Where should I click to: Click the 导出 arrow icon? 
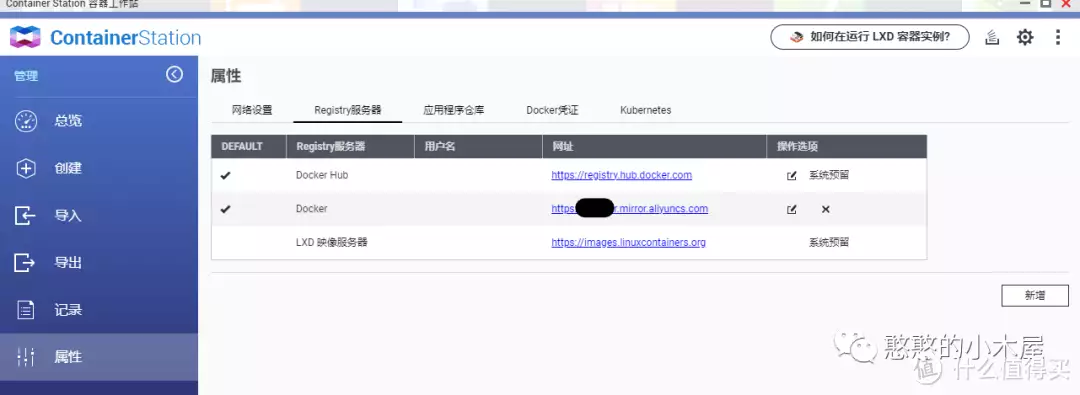(25, 263)
